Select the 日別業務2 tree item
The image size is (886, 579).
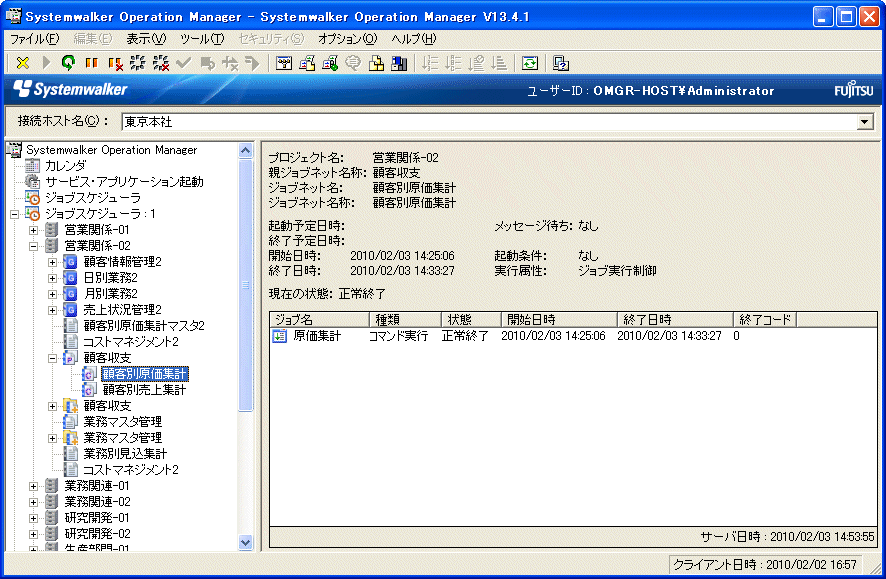[x=110, y=278]
